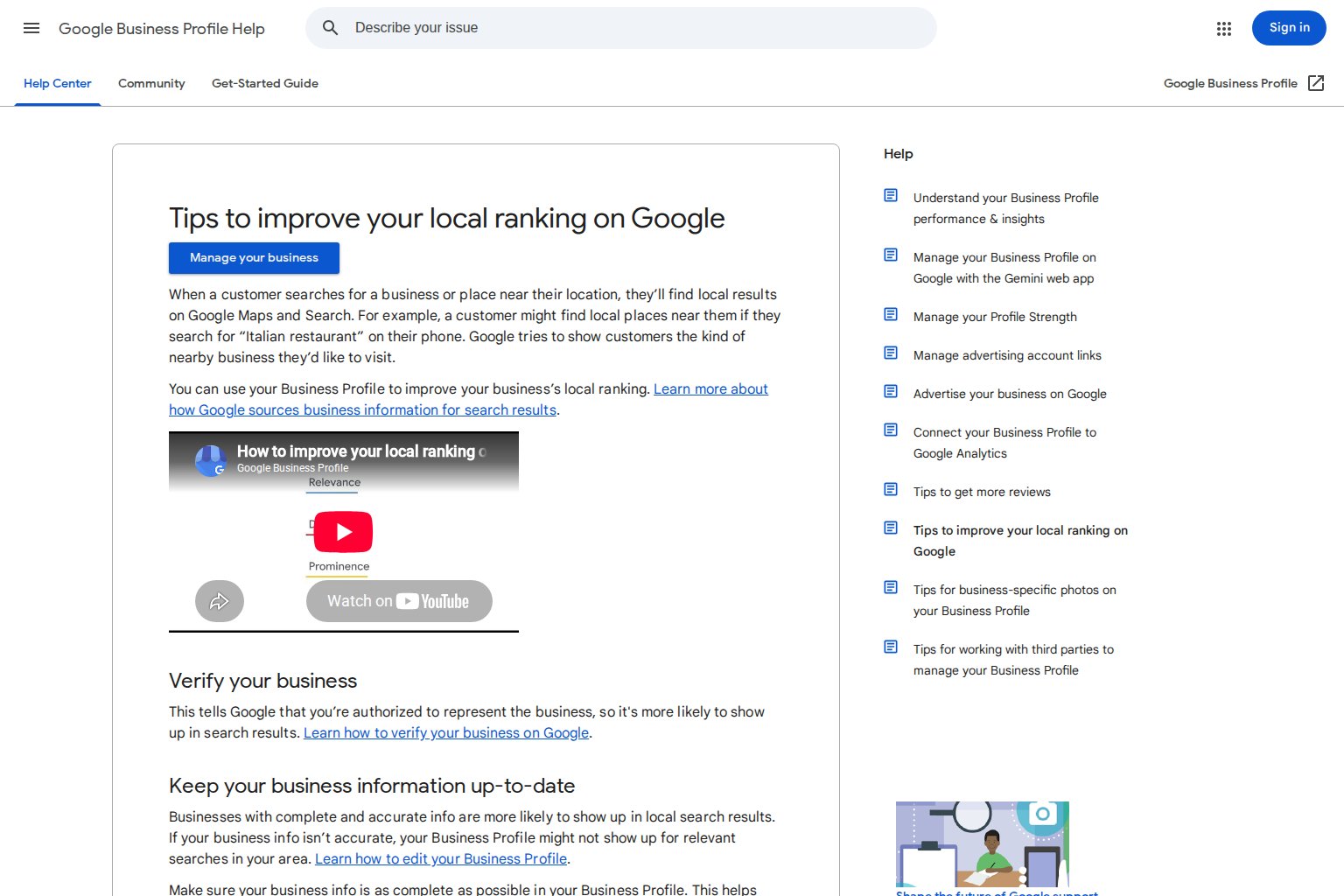Click the video channel avatar icon
The height and width of the screenshot is (896, 1344).
pos(211,460)
